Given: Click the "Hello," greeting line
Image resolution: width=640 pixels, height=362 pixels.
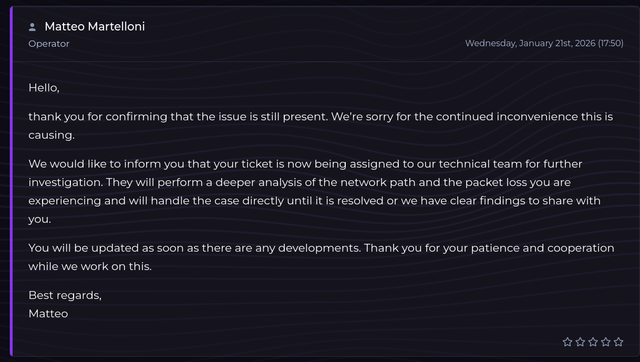Looking at the screenshot, I should coord(44,88).
